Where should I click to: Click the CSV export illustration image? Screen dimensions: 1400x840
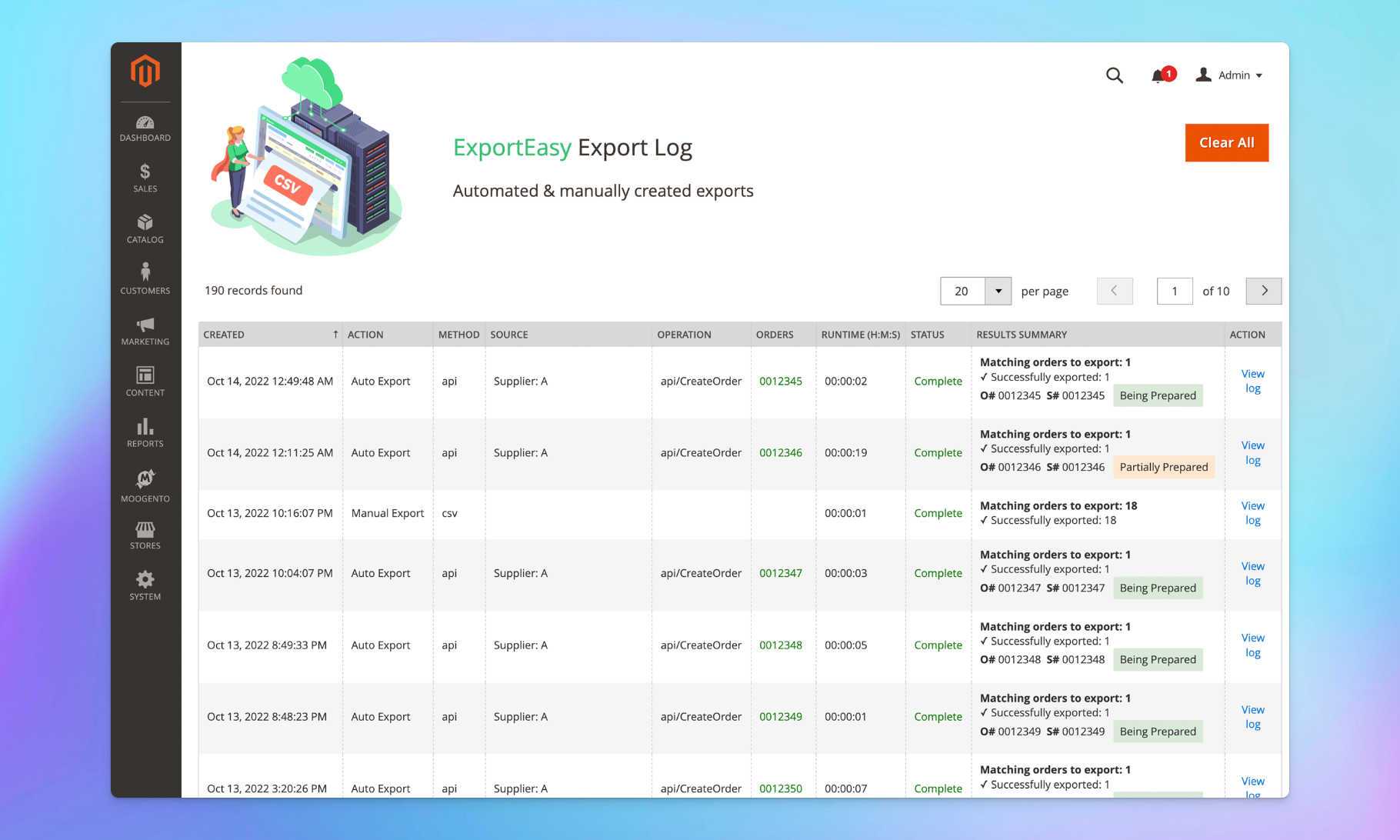point(307,156)
